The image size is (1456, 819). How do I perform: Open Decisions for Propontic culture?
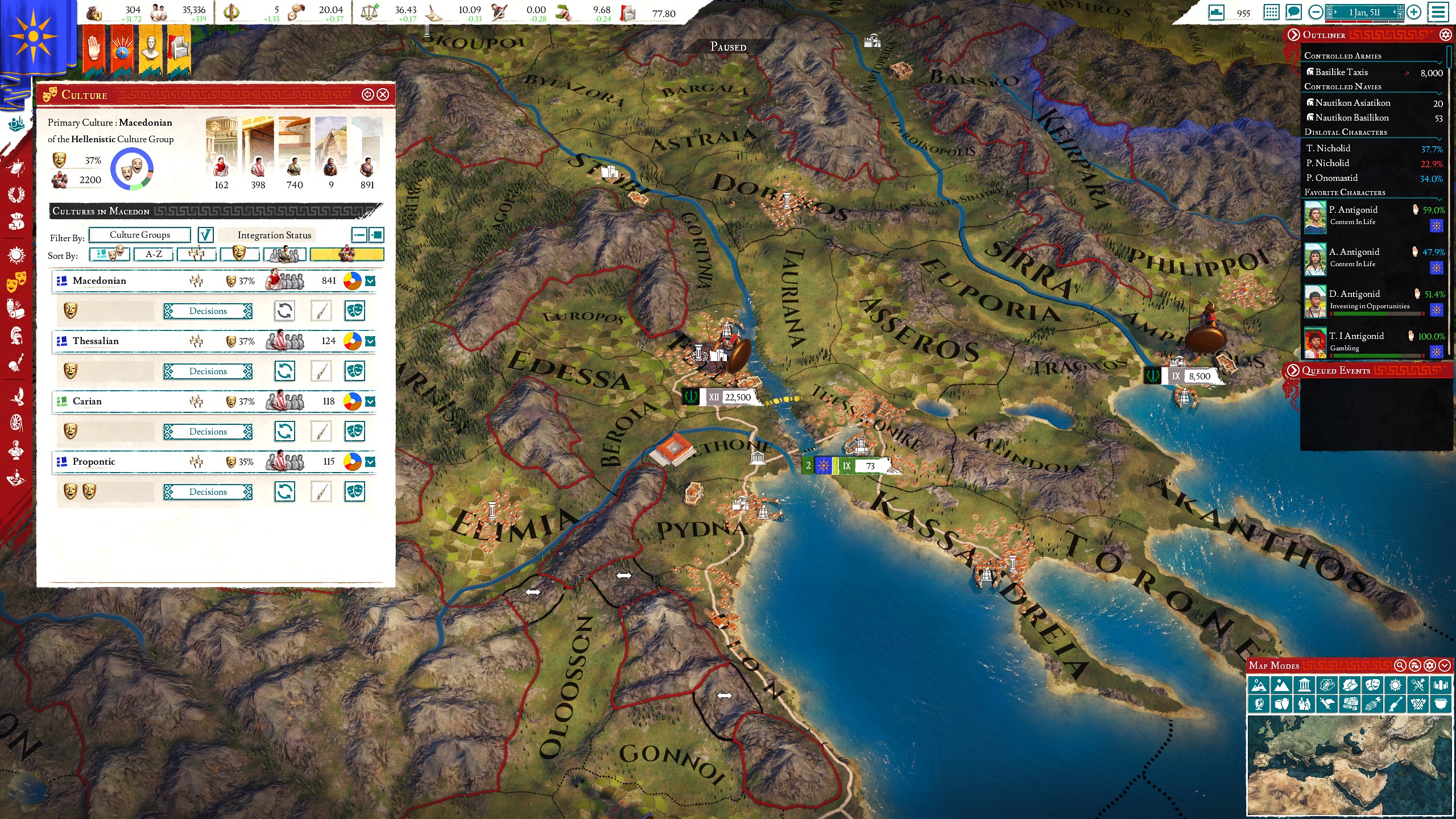click(x=208, y=492)
